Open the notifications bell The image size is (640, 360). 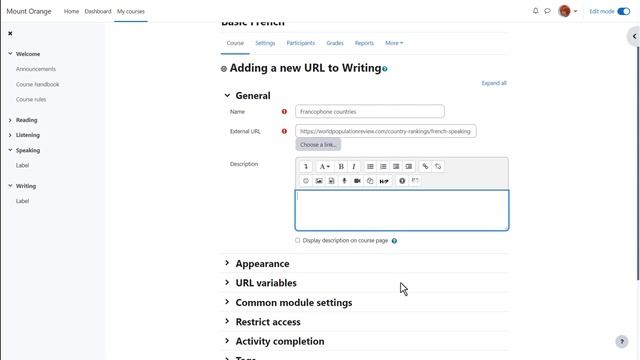[x=536, y=11]
